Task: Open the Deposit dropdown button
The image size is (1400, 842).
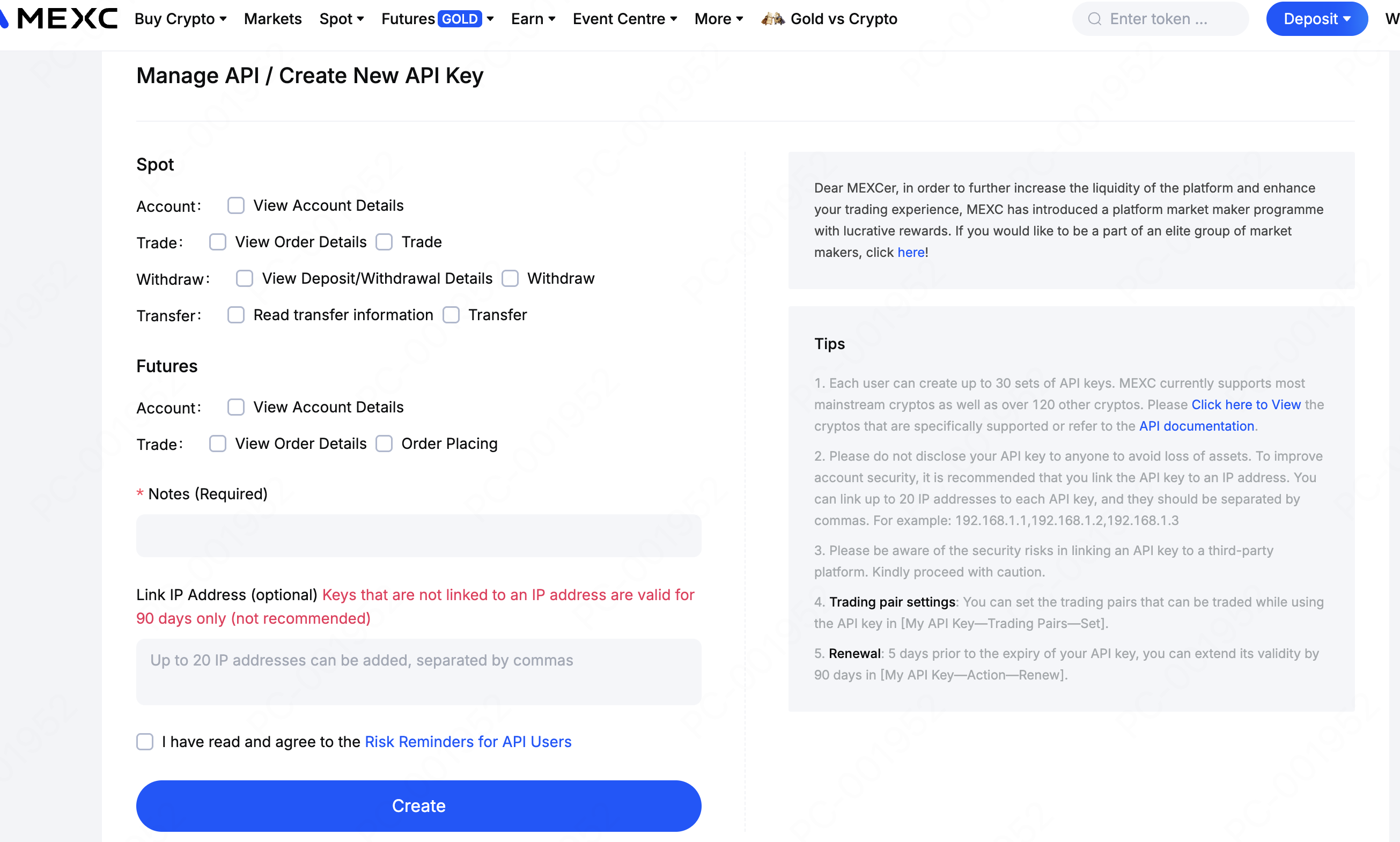Action: (x=1316, y=19)
